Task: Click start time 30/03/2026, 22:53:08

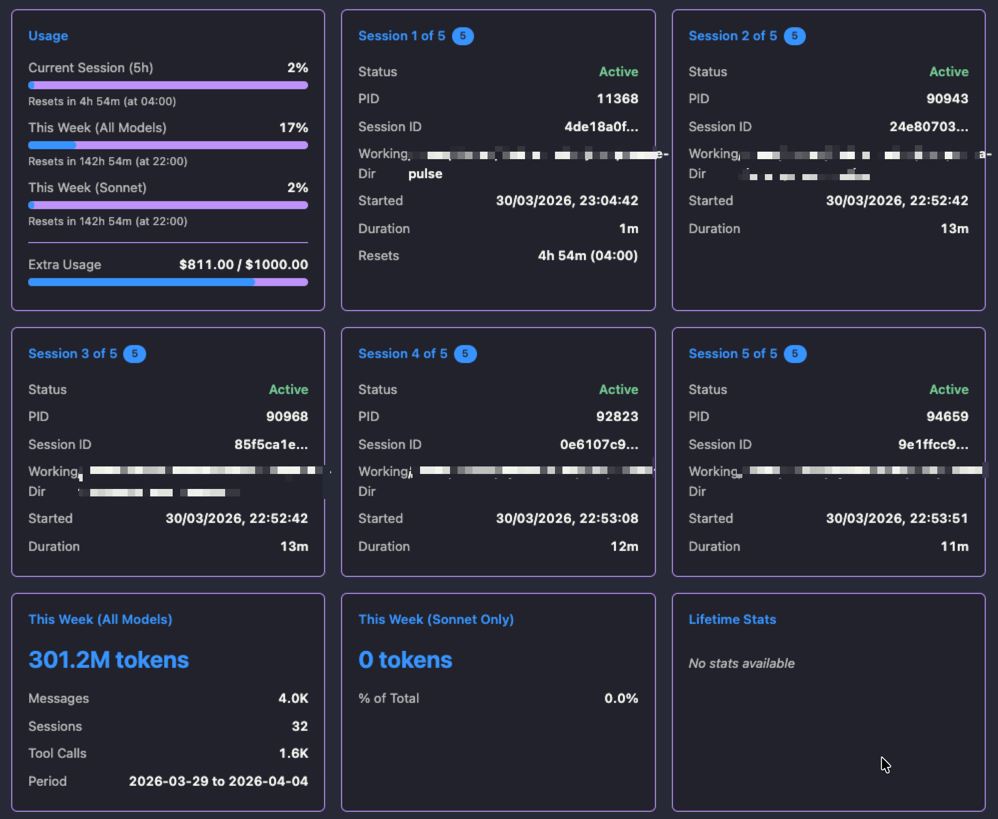Action: click(x=567, y=518)
